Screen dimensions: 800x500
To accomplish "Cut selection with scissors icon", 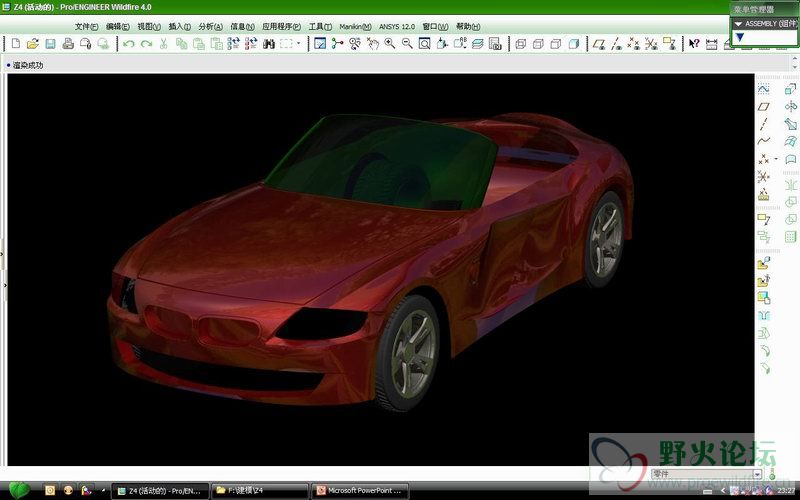I will (163, 44).
